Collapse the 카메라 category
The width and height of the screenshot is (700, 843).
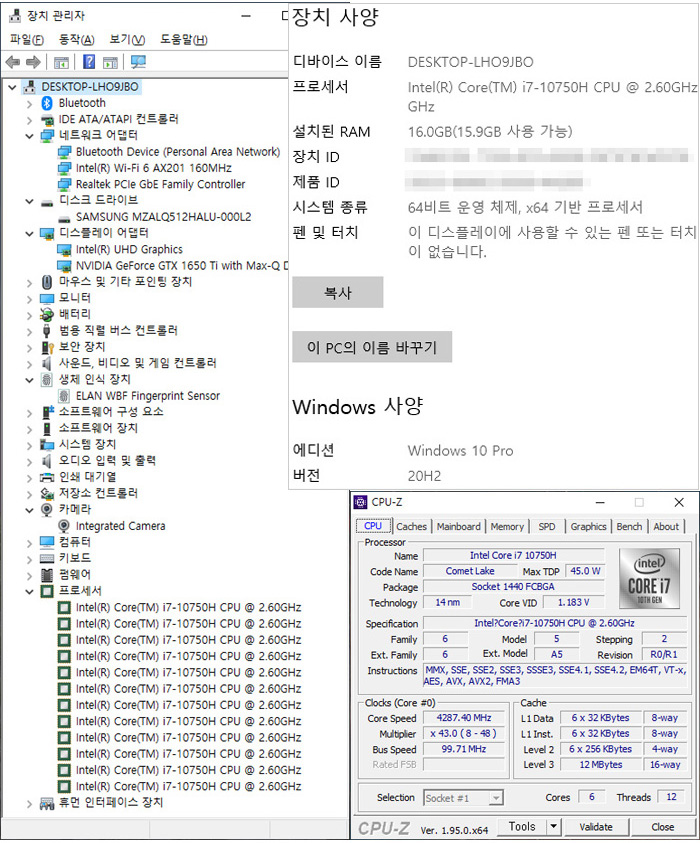30,510
